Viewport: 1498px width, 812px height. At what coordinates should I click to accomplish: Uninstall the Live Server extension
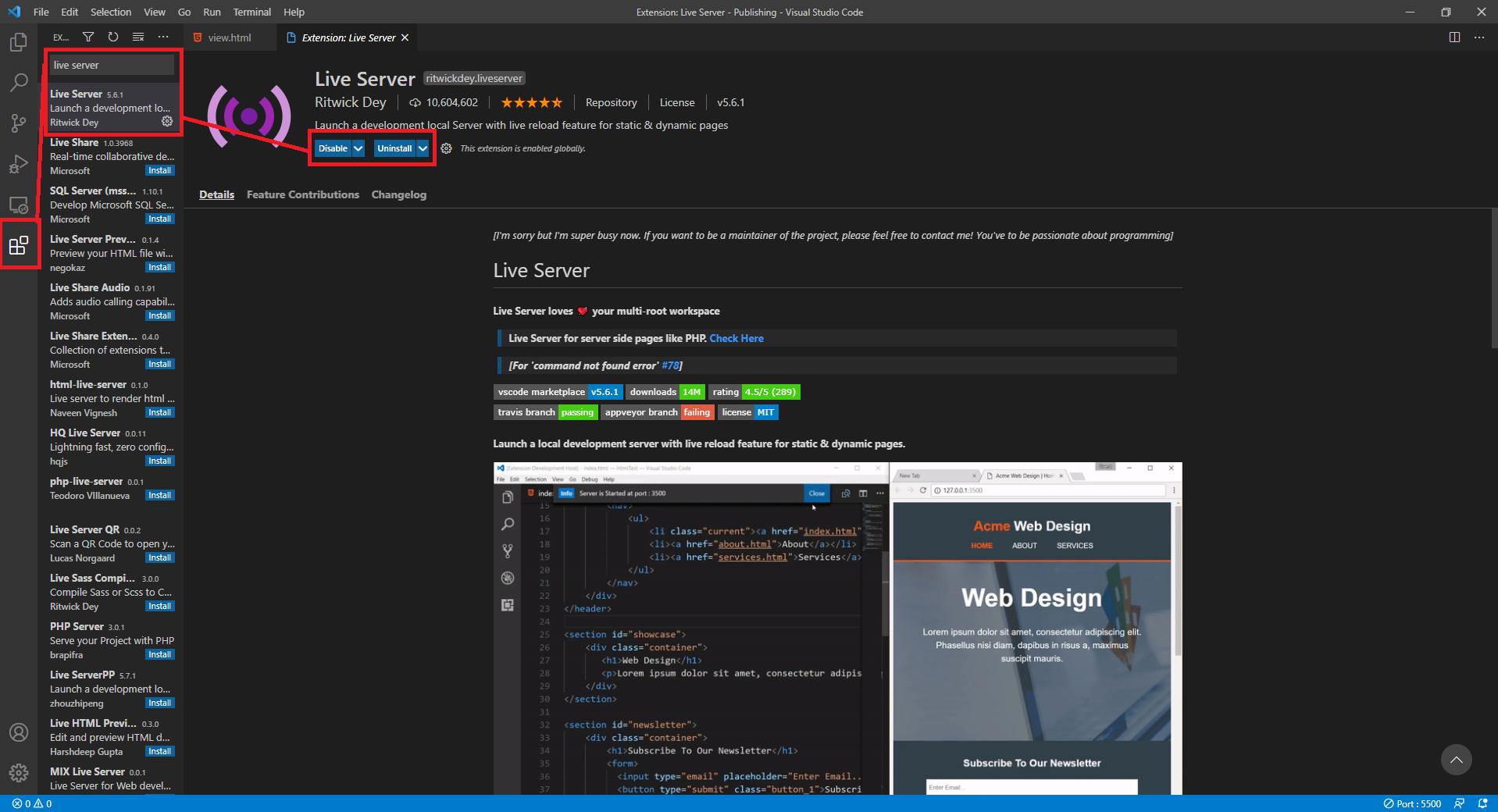pos(394,148)
